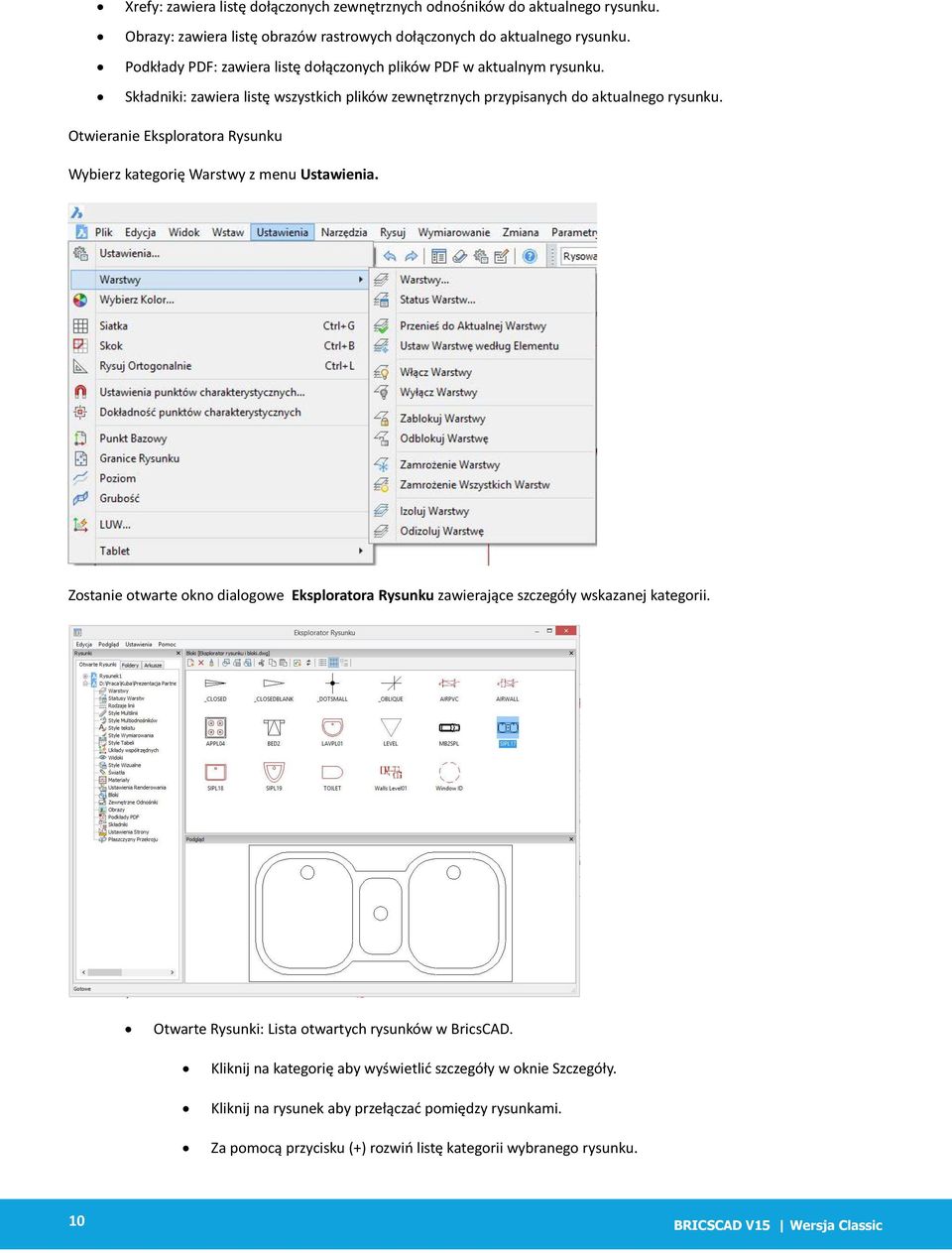The height and width of the screenshot is (1253, 952).
Task: Select Statusy Warstw tree item
Action: click(126, 698)
